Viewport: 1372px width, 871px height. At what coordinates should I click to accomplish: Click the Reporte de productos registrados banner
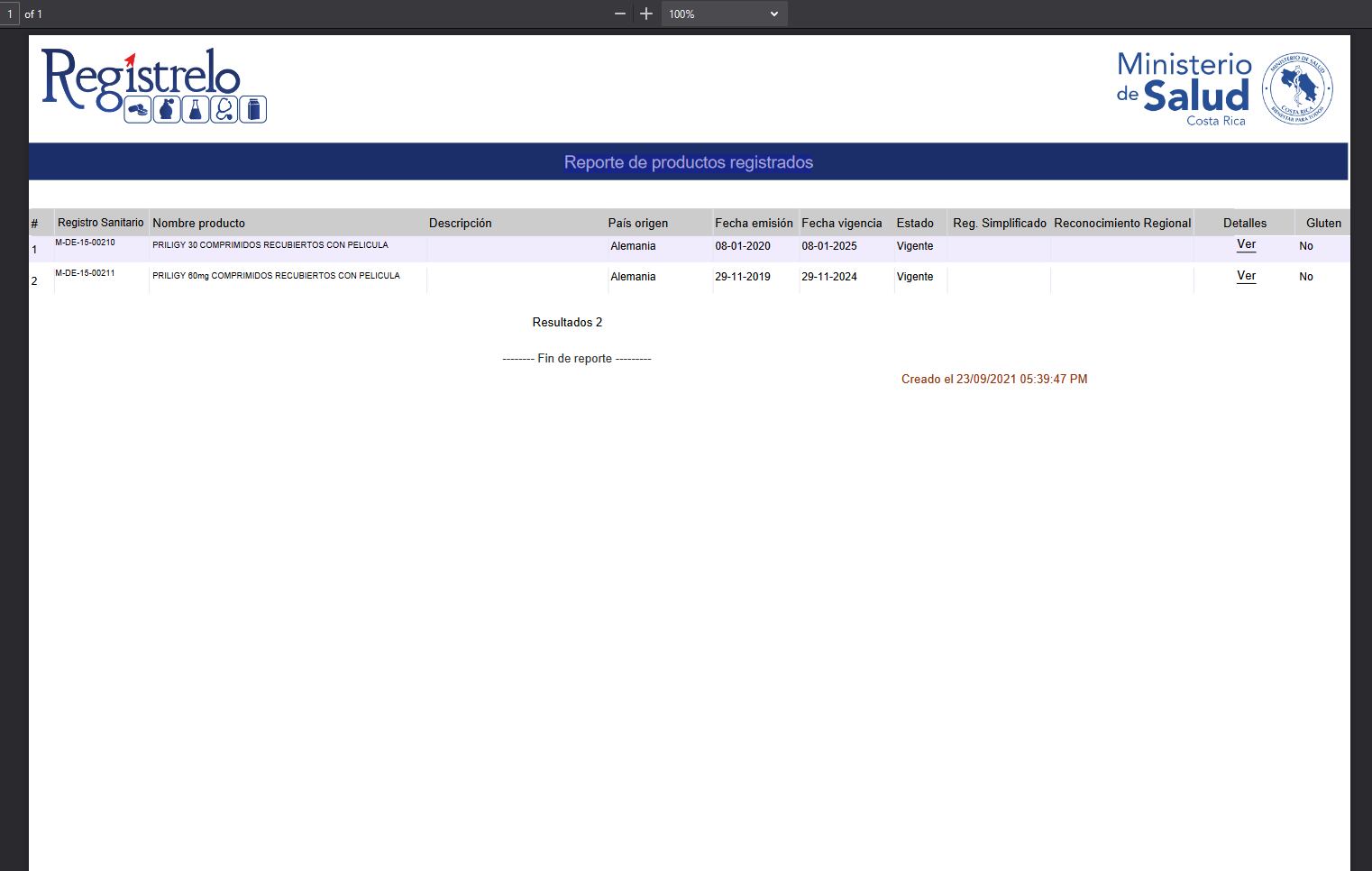pyautogui.click(x=688, y=162)
